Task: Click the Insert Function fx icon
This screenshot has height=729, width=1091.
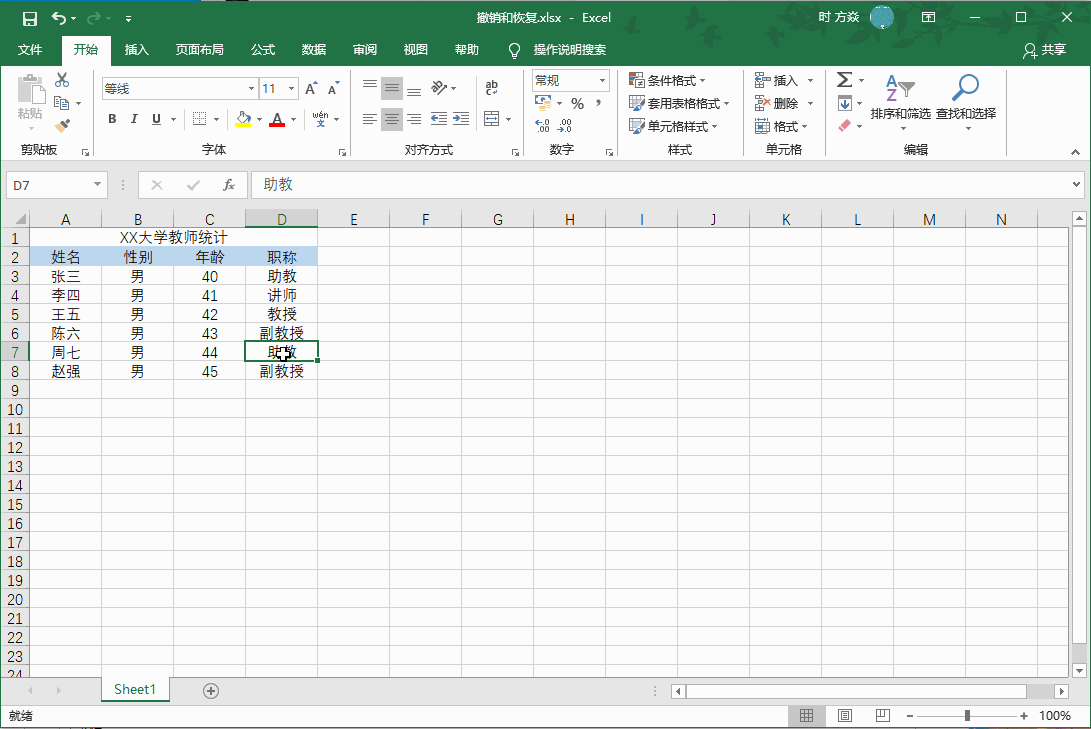Action: [229, 185]
